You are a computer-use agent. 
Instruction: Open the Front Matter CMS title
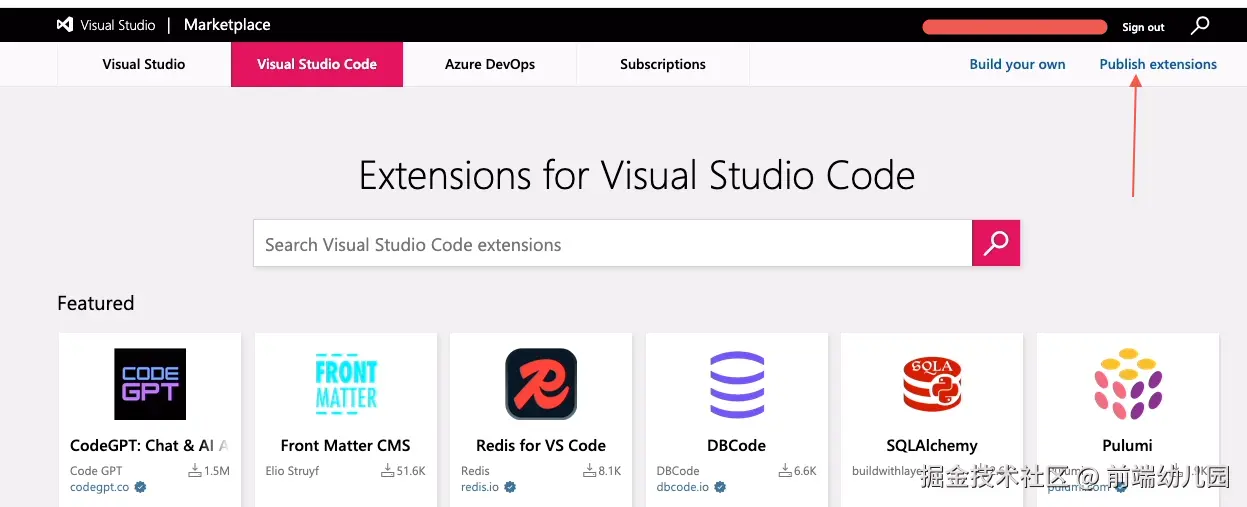pyautogui.click(x=346, y=445)
